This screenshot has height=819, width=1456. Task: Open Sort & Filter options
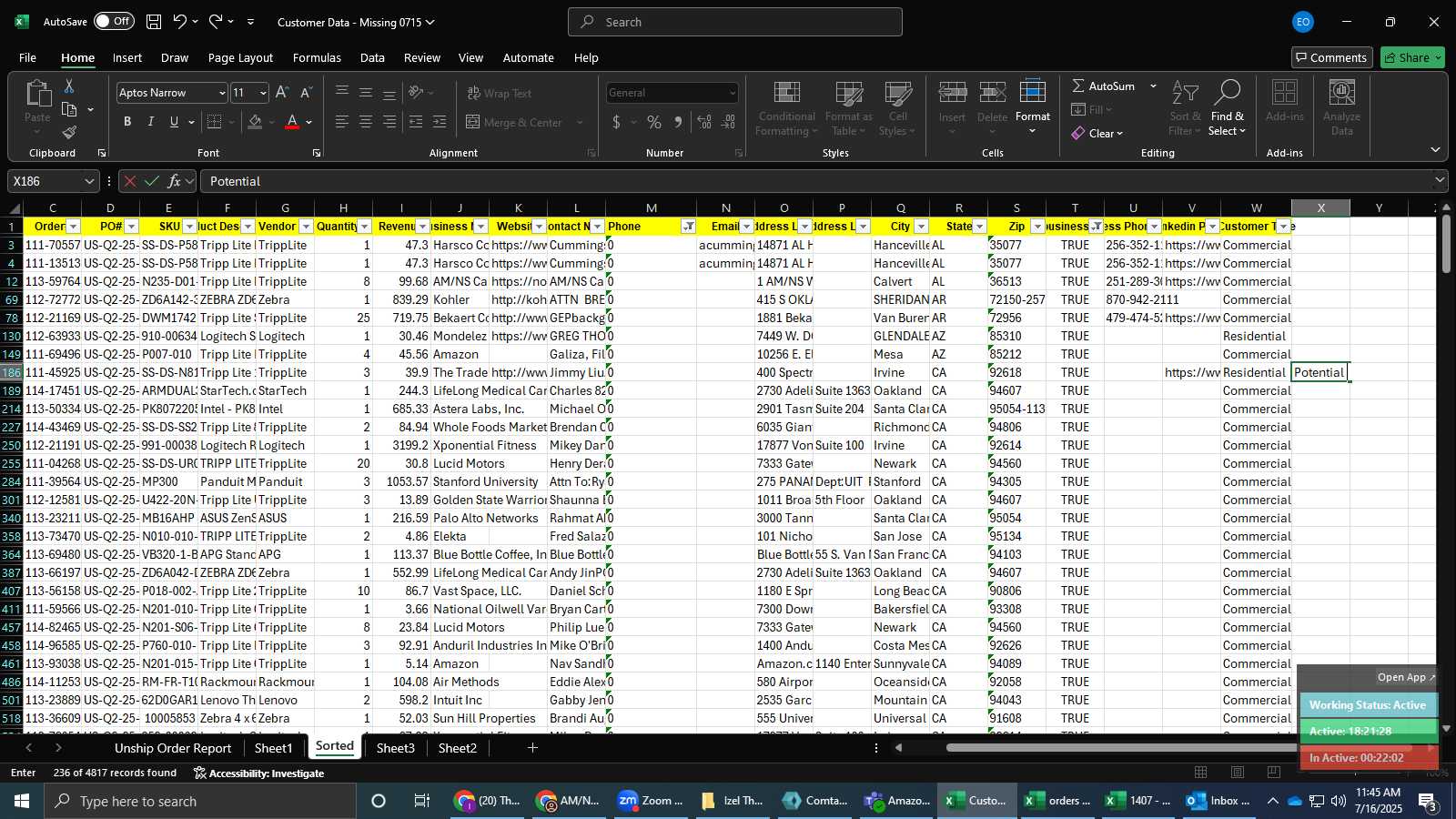click(x=1186, y=109)
